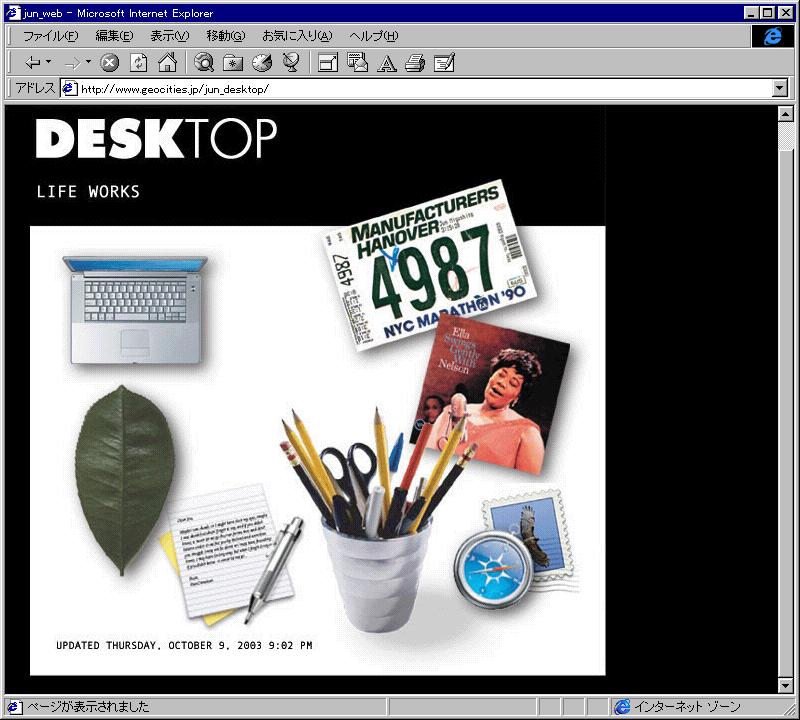Go back with the Back arrow
Image resolution: width=800 pixels, height=720 pixels.
click(32, 63)
